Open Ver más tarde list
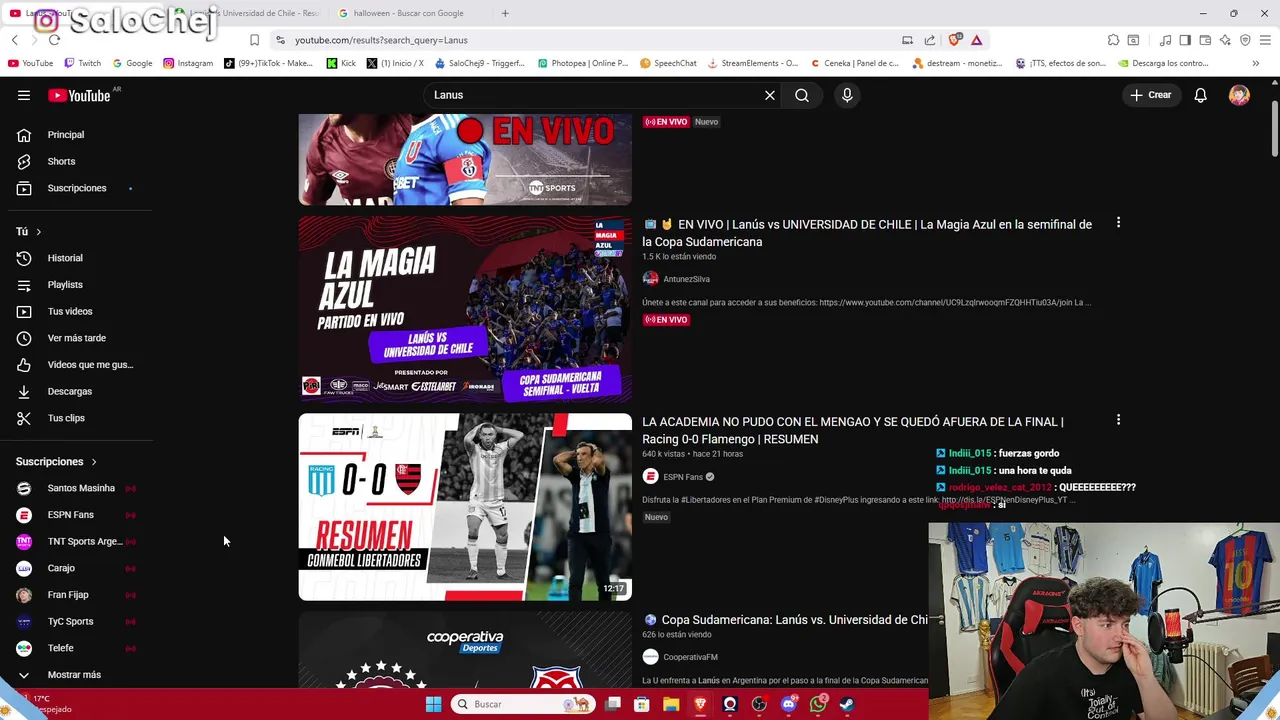This screenshot has width=1280, height=720. pyautogui.click(x=76, y=338)
